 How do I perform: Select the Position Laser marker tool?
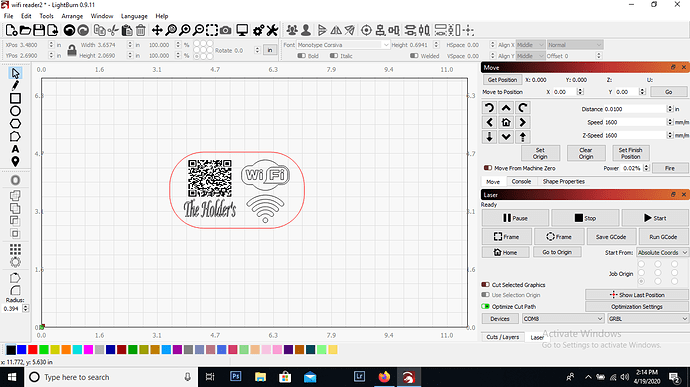[15, 161]
